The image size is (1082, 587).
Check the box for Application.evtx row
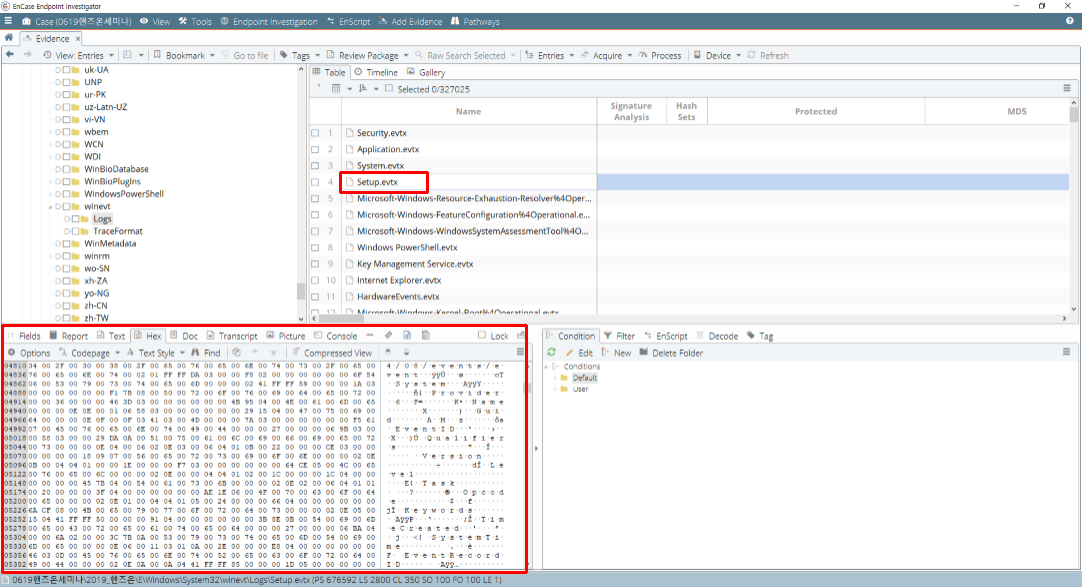tap(315, 149)
